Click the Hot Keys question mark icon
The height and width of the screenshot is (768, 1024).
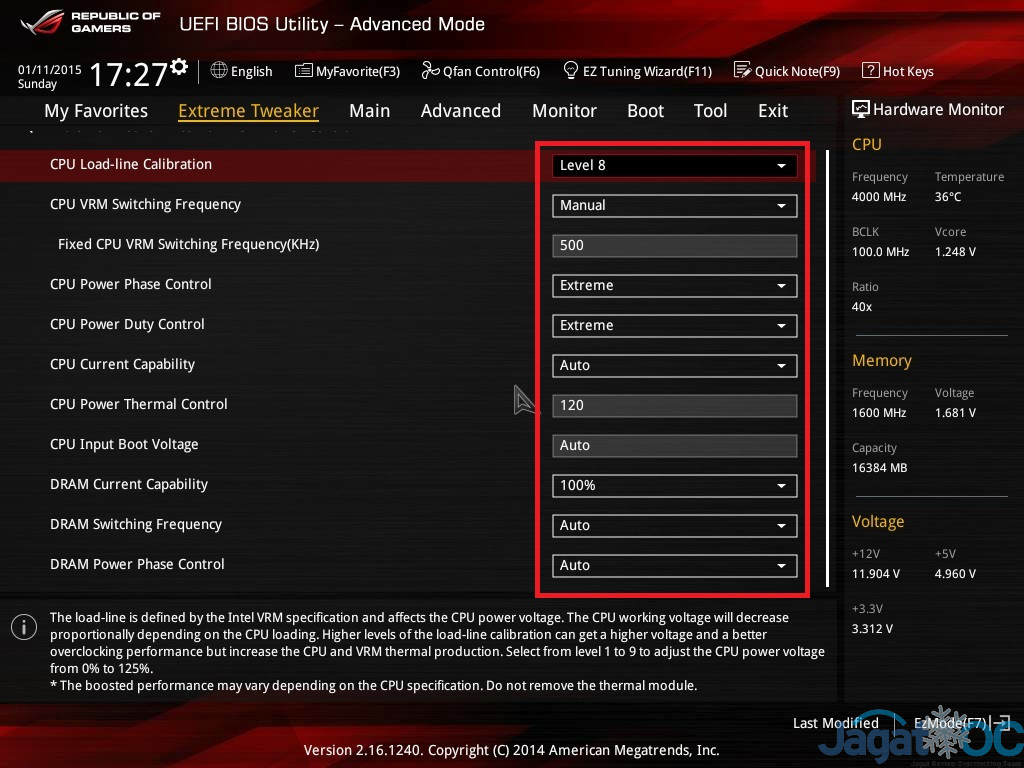pyautogui.click(x=870, y=71)
